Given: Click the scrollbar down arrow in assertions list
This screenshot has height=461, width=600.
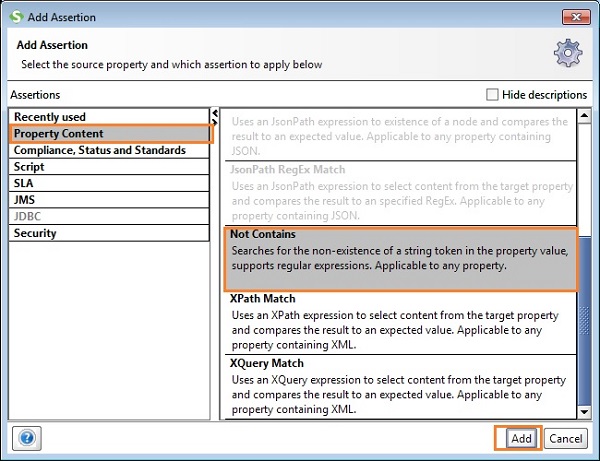Looking at the screenshot, I should click(x=584, y=411).
